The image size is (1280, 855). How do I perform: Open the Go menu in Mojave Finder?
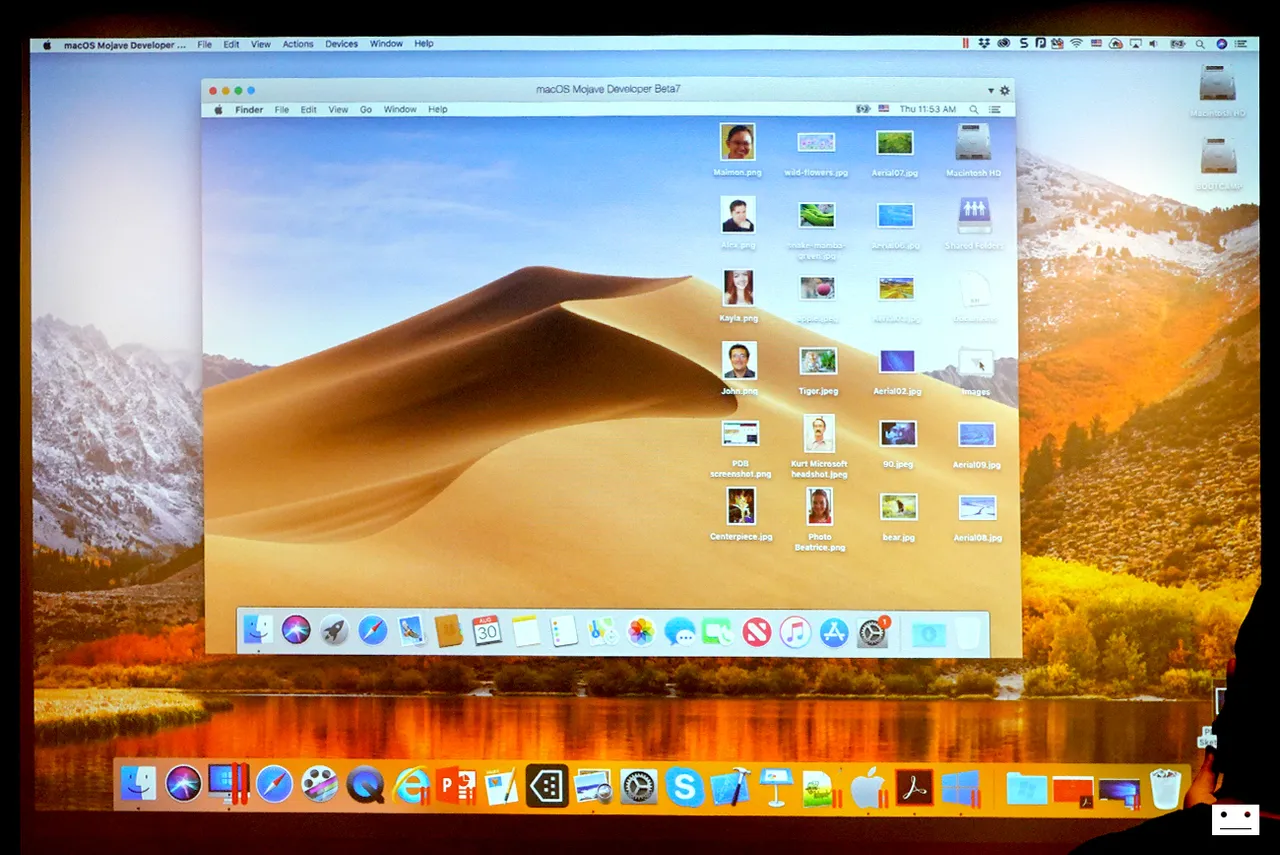coord(366,110)
